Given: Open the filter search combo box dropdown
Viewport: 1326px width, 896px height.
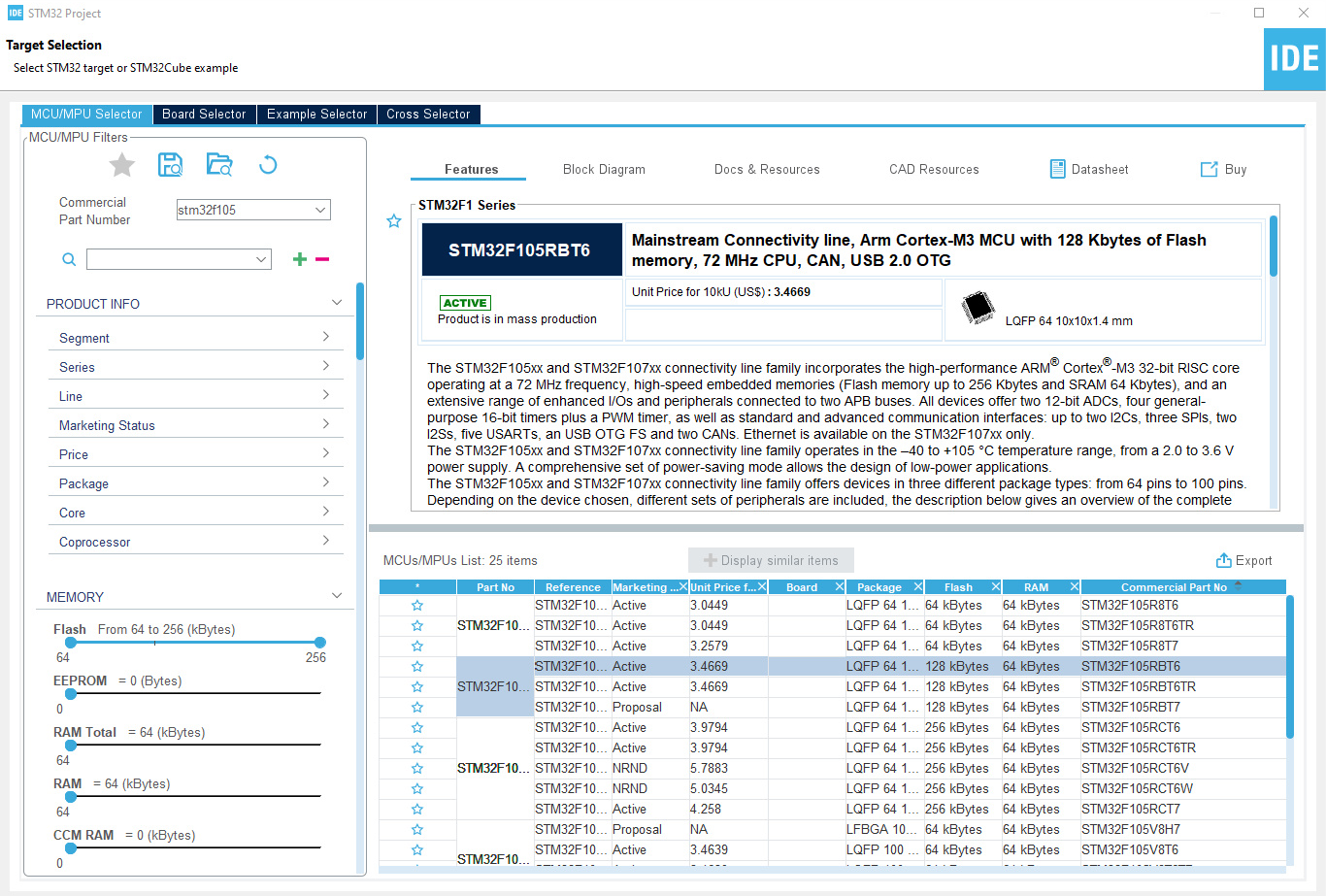Looking at the screenshot, I should [x=261, y=259].
